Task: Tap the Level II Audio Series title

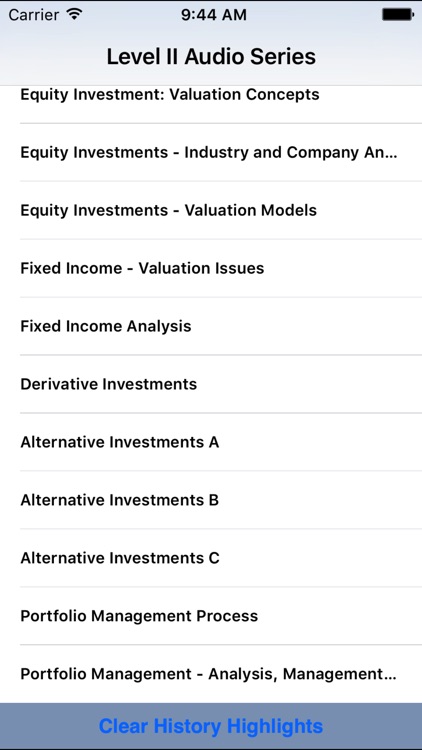Action: coord(211,56)
